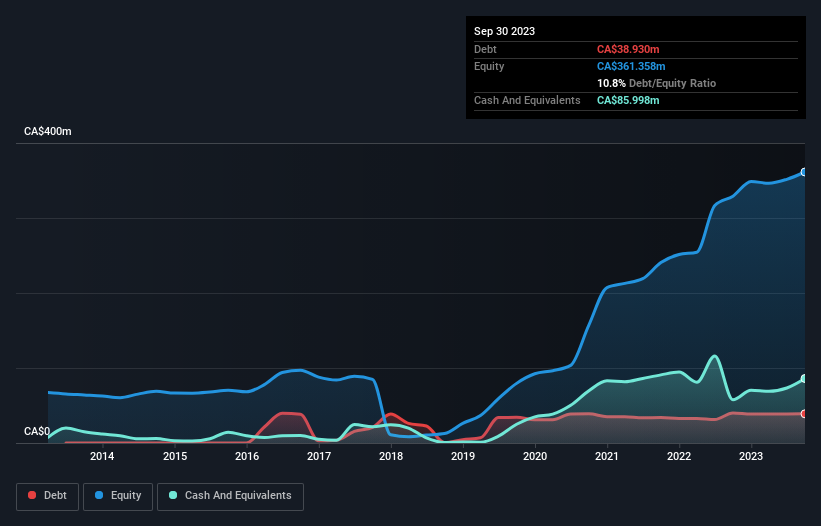Click the 2019 x-axis label
This screenshot has width=821, height=526.
[463, 456]
